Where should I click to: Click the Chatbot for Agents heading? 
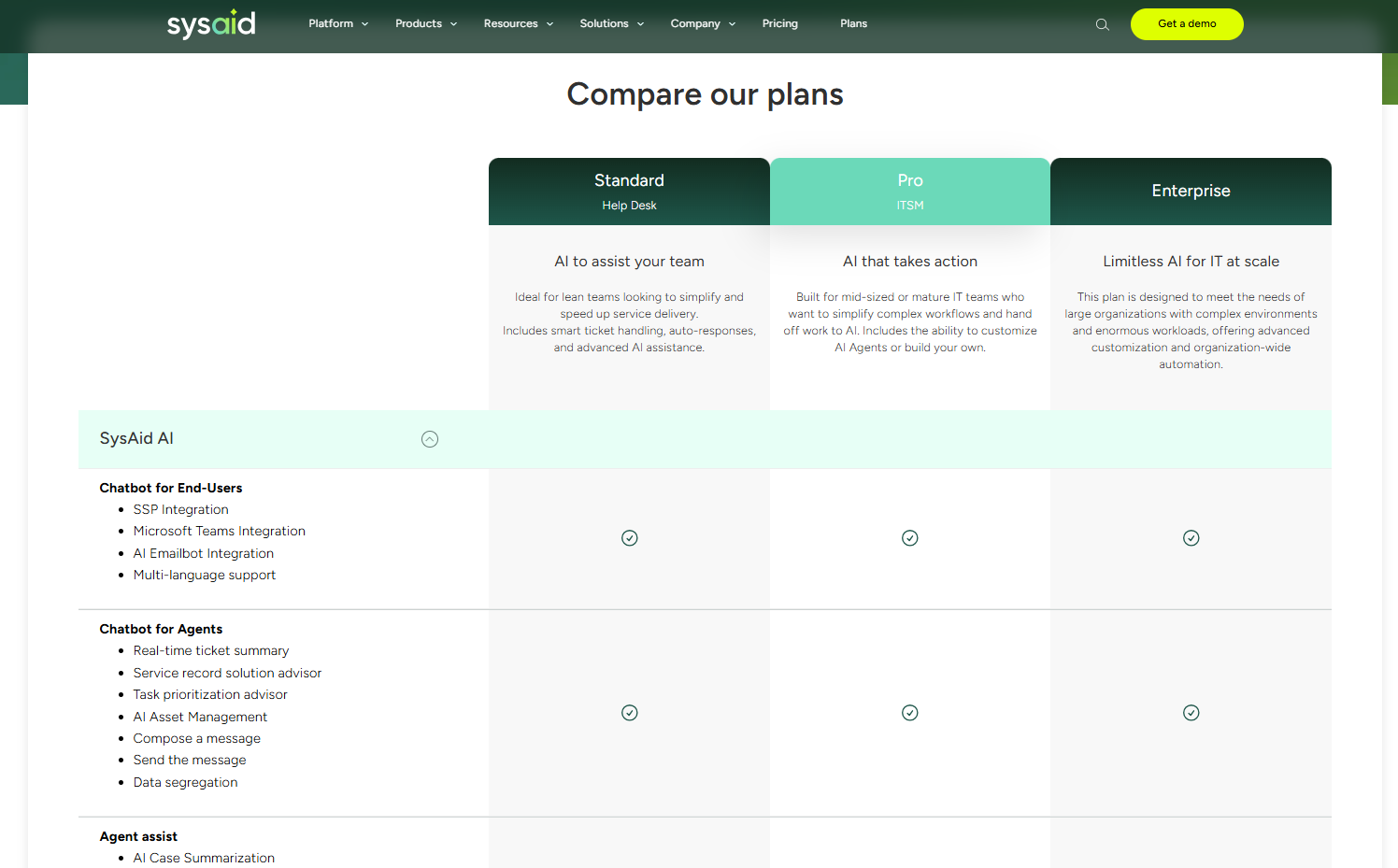pyautogui.click(x=161, y=629)
